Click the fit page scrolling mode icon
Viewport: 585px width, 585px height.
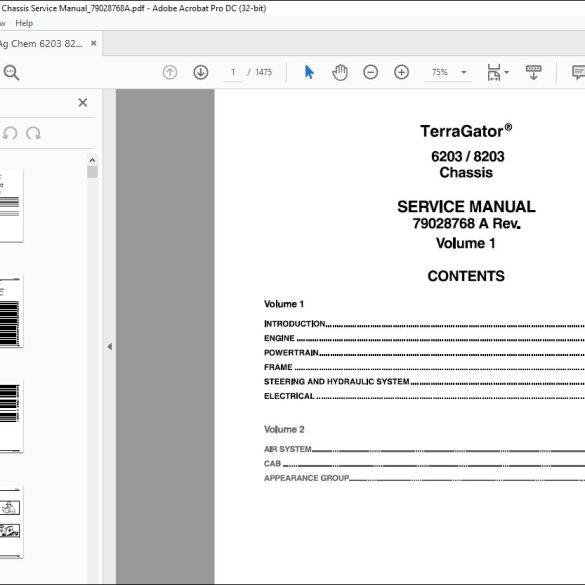tap(494, 72)
